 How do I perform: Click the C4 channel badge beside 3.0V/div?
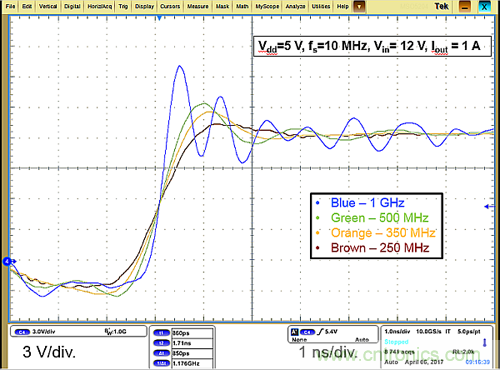pos(22,332)
